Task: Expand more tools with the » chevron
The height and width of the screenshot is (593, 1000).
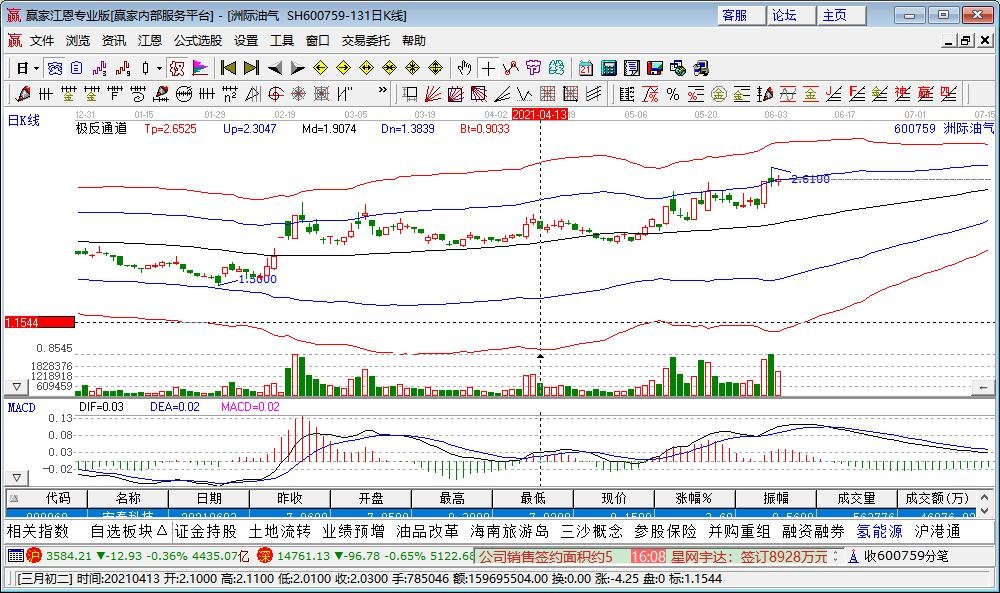Action: [x=382, y=90]
